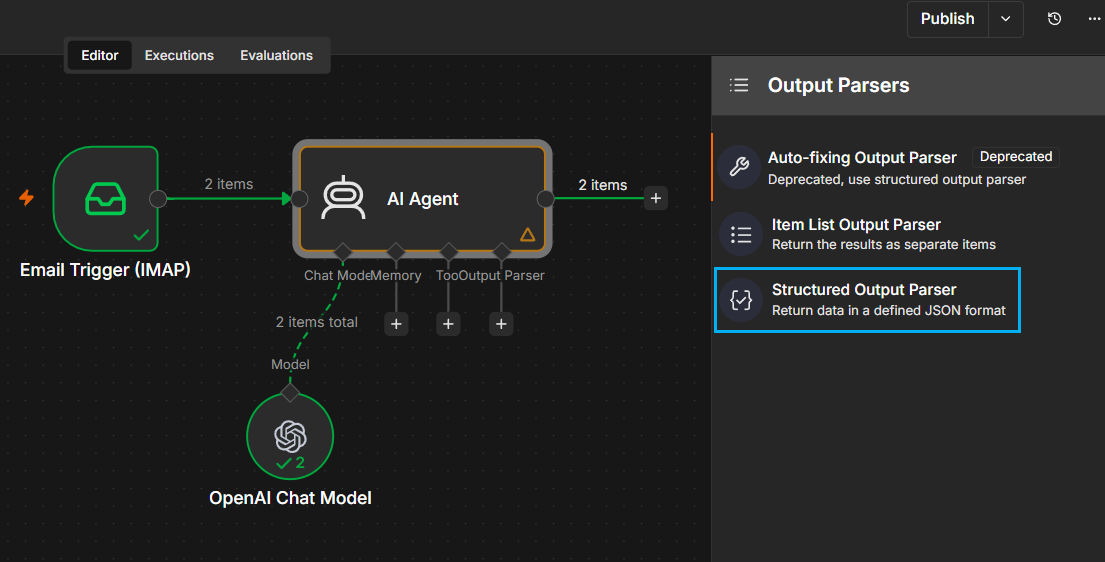Add a Tool sub-node via plus button
Viewport: 1105px width, 562px height.
448,324
